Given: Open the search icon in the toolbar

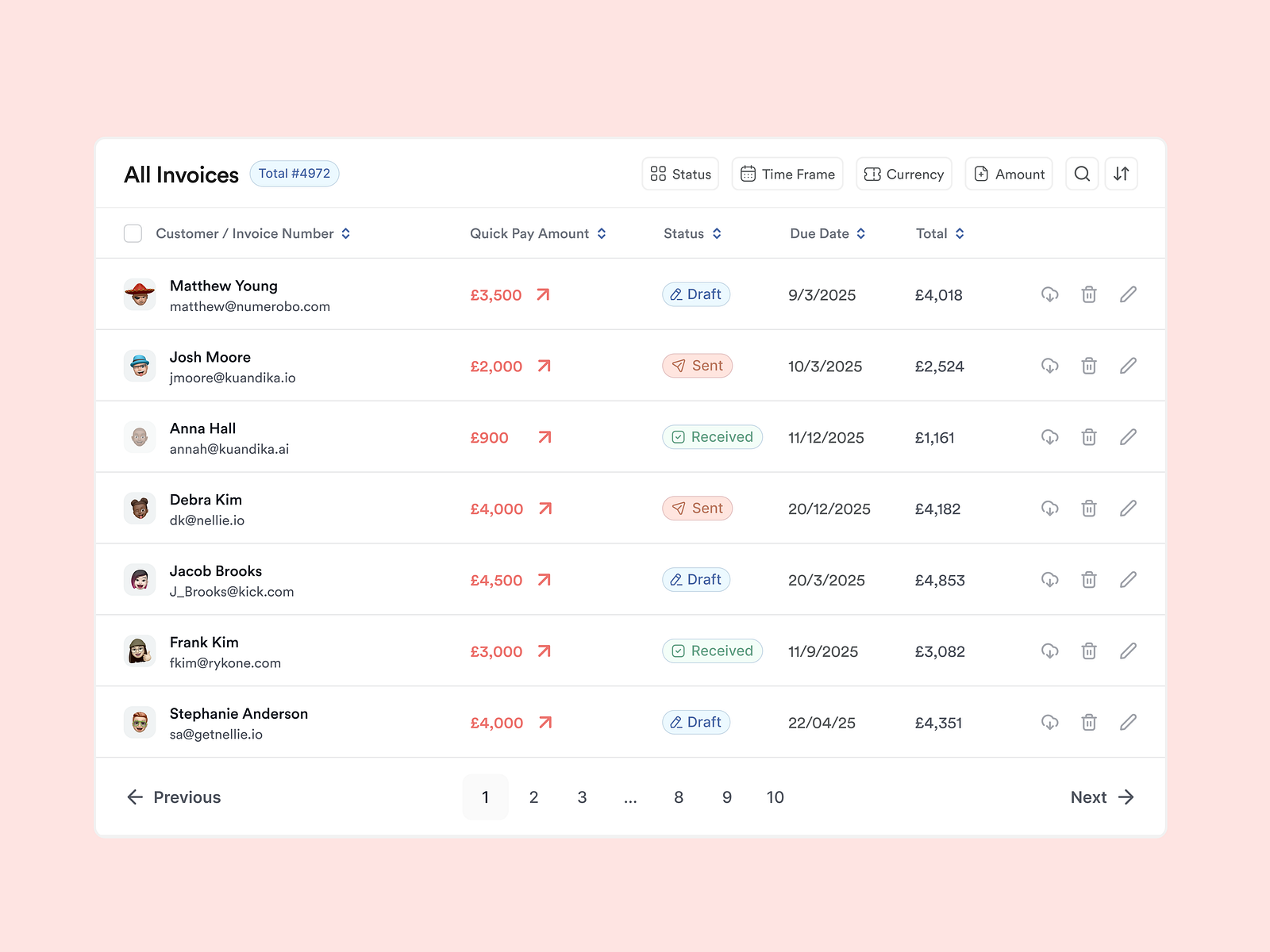Looking at the screenshot, I should pos(1082,174).
